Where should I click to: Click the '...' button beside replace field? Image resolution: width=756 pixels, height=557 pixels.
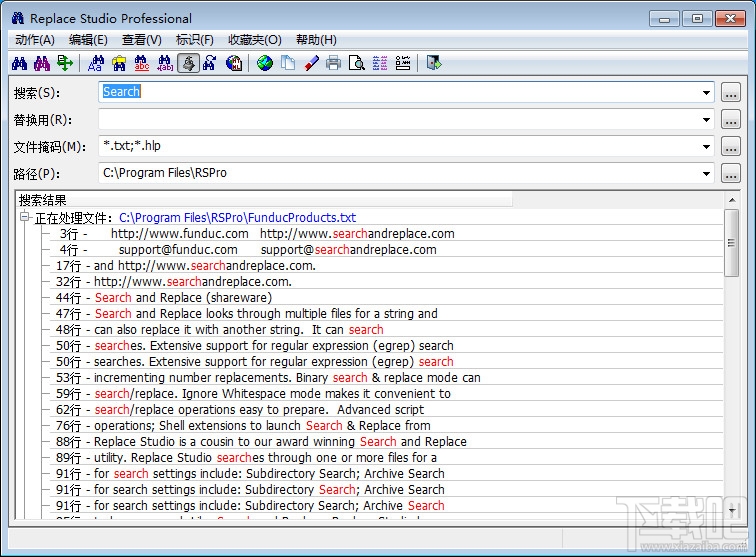tap(731, 120)
